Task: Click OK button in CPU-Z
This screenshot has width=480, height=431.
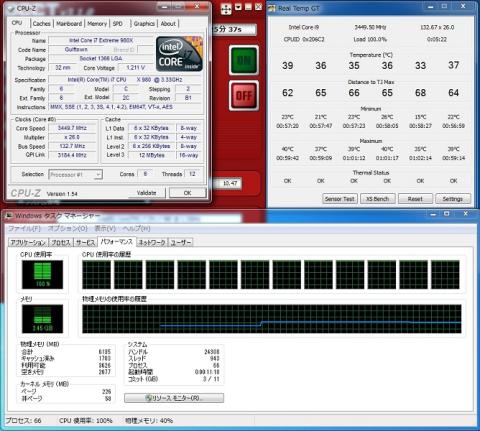Action: (x=187, y=193)
